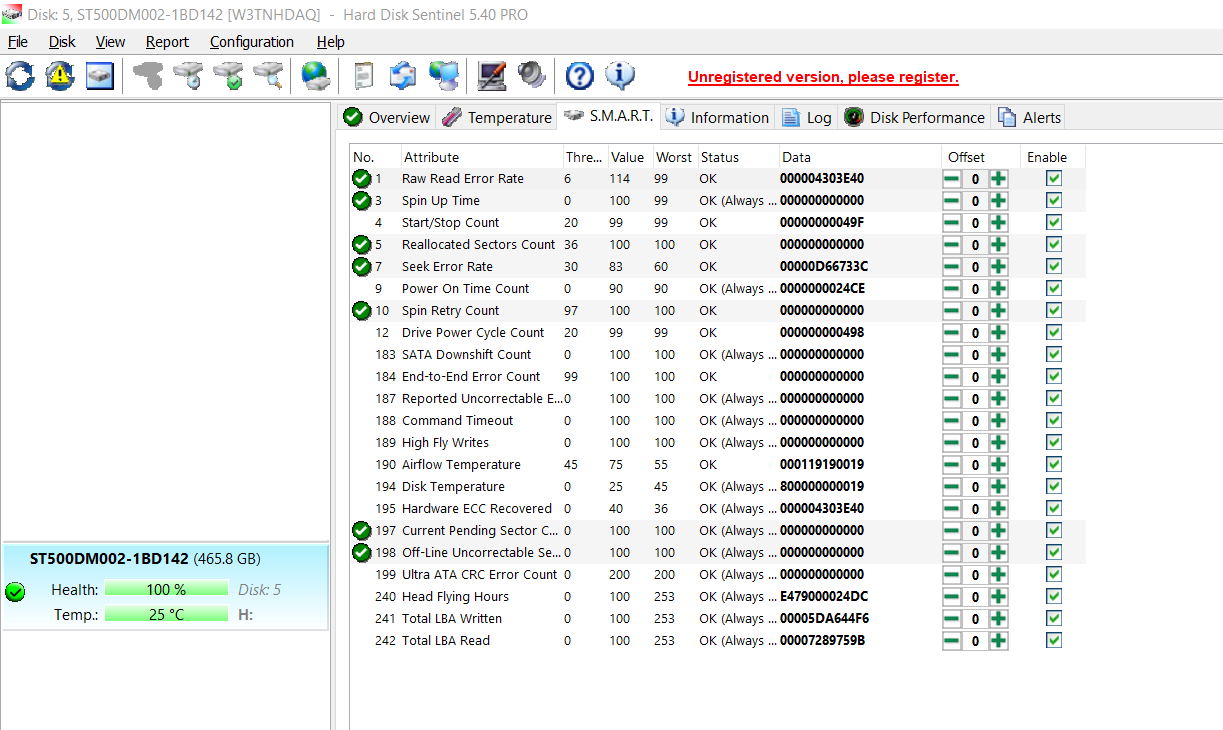Viewport: 1223px width, 730px height.
Task: Toggle Enable checkbox for Command Timeout
Action: click(x=1053, y=420)
